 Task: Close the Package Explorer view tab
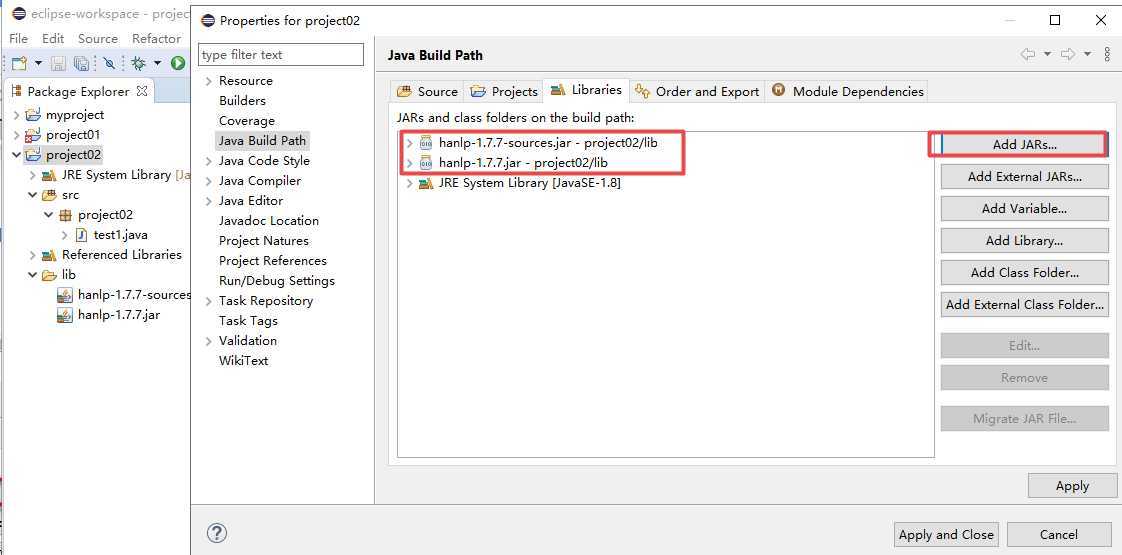pyautogui.click(x=142, y=91)
